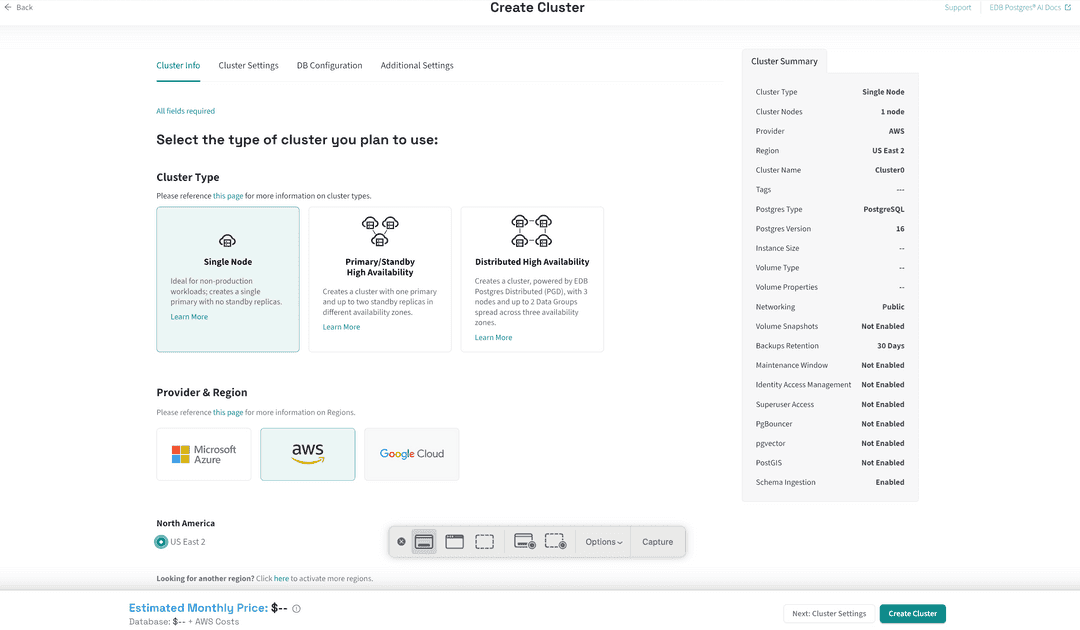Switch to the Additional Settings tab
The width and height of the screenshot is (1080, 630).
(417, 65)
